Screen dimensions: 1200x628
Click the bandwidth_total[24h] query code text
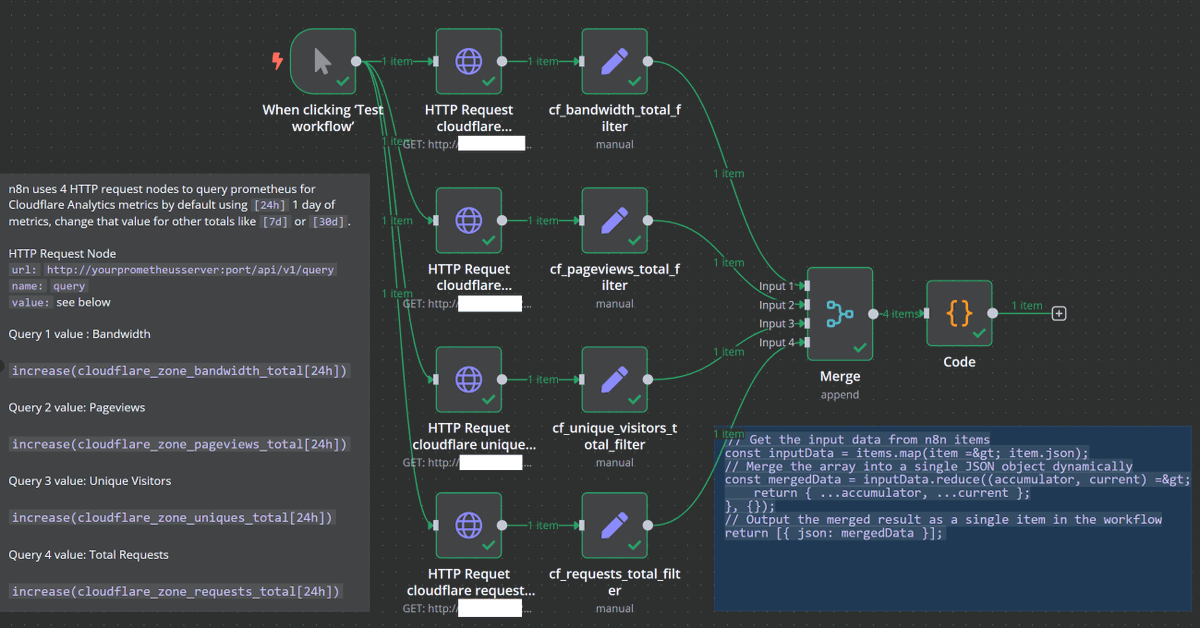point(180,370)
